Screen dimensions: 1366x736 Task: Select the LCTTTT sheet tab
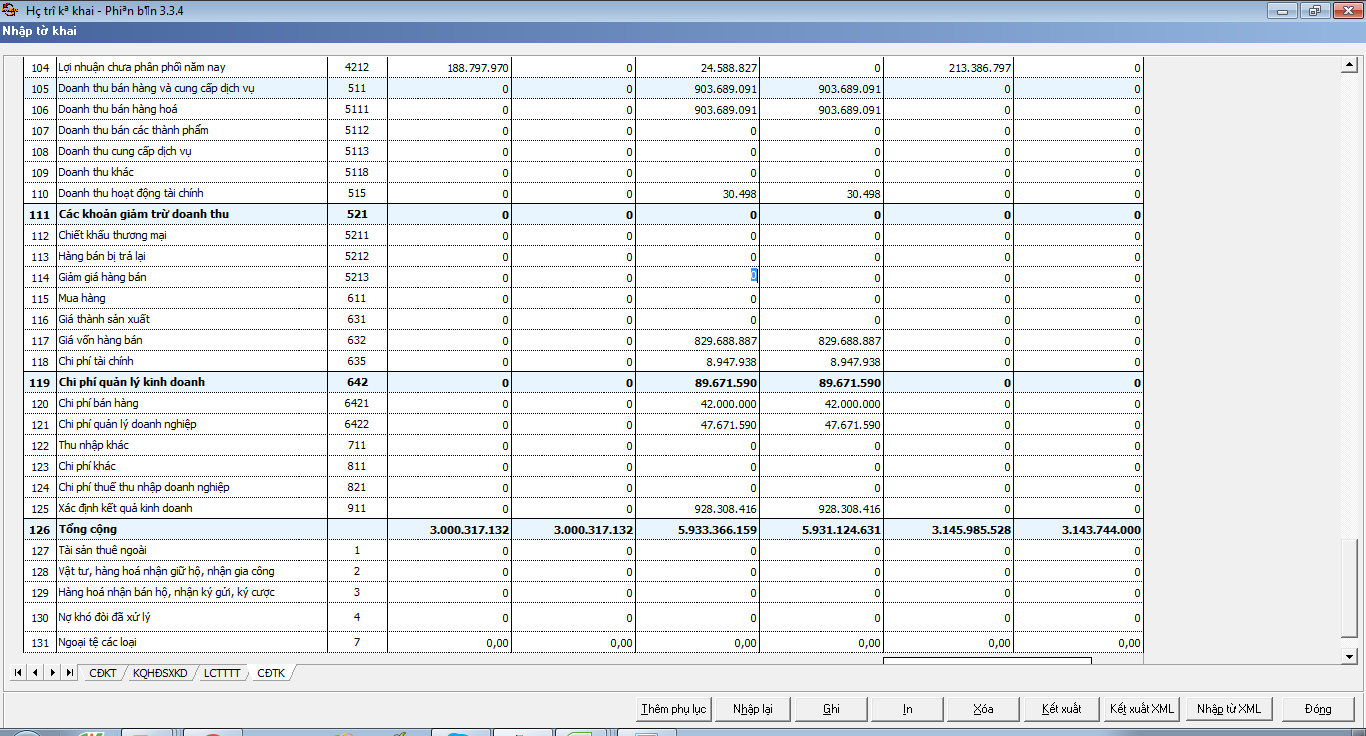[x=222, y=673]
